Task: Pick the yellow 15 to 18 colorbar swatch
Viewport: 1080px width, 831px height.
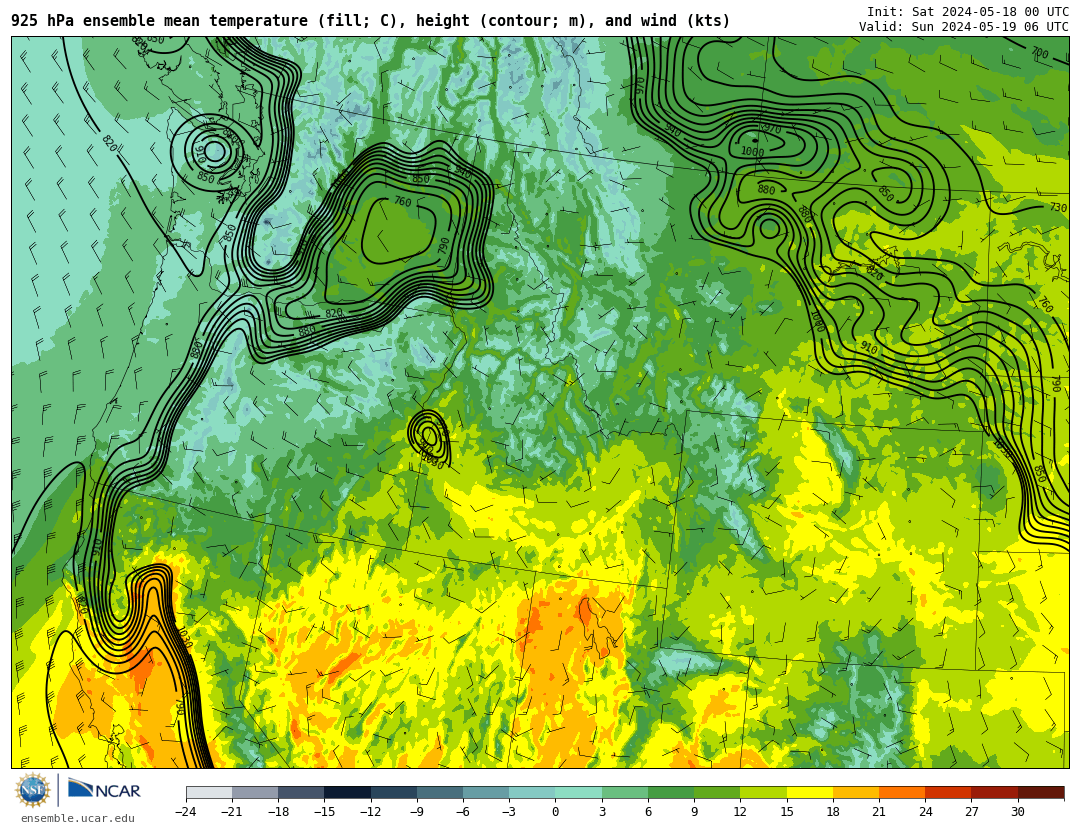Action: click(809, 792)
